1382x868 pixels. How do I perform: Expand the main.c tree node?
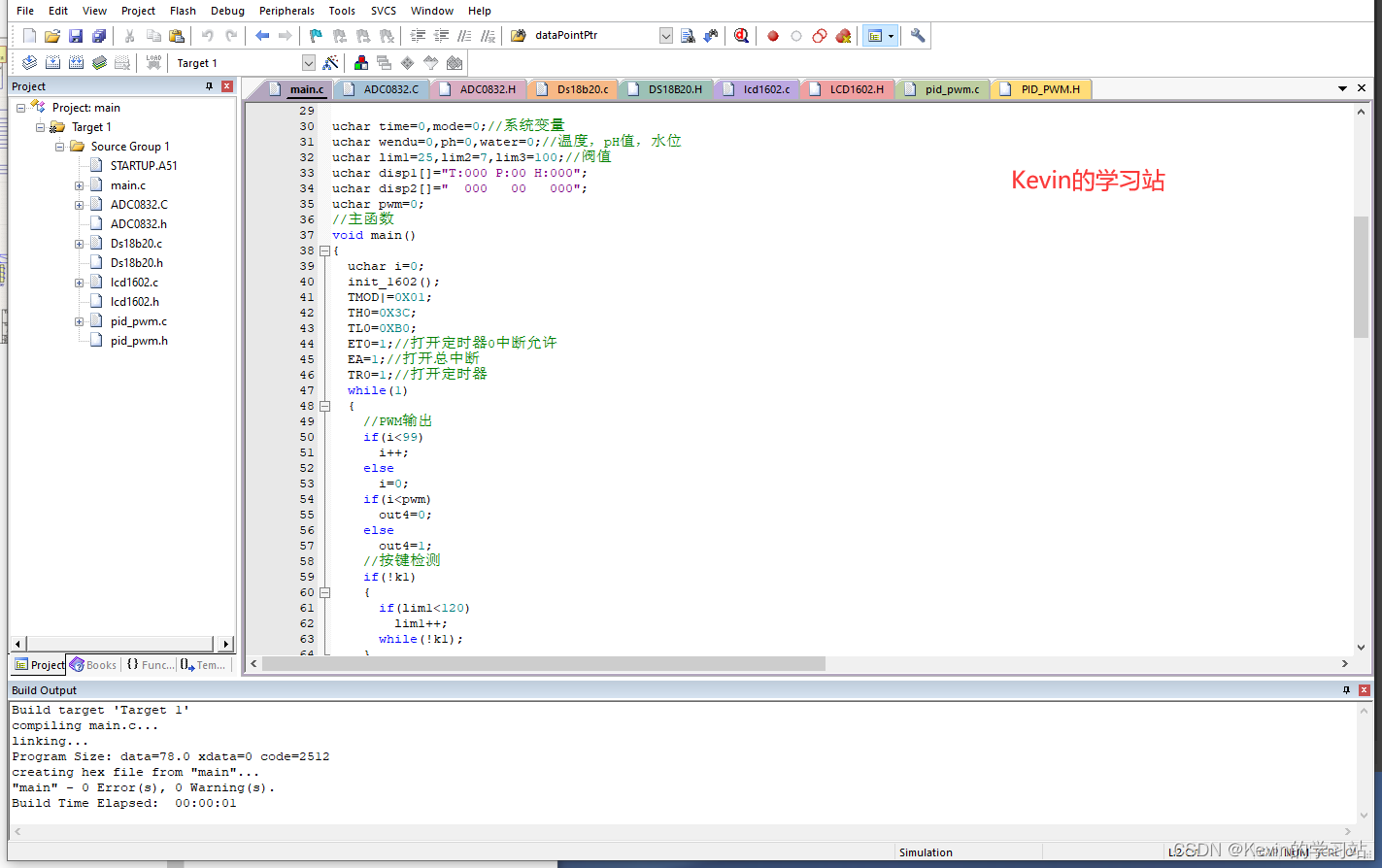(79, 185)
